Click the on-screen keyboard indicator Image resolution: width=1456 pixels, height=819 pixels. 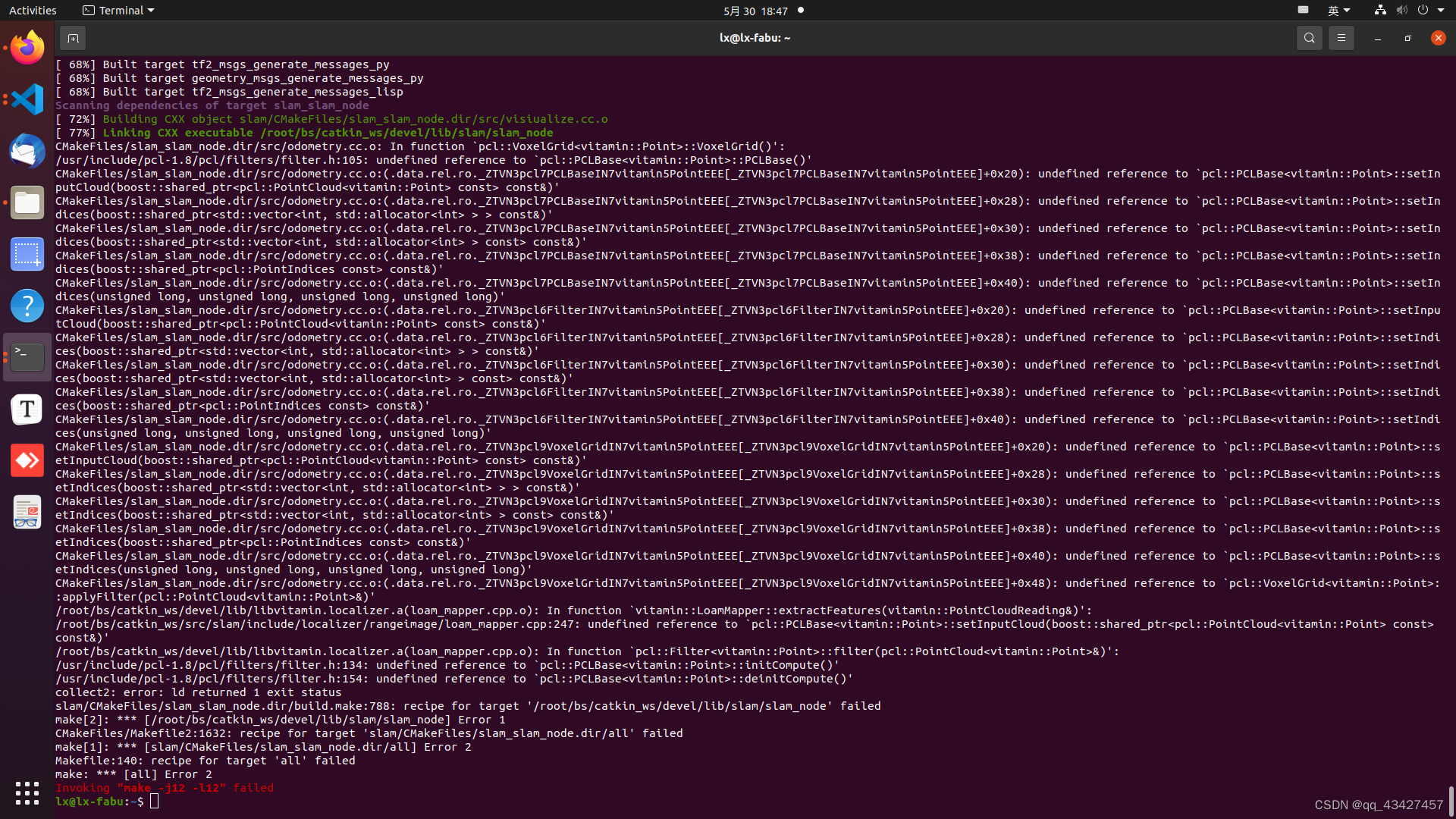coord(1303,10)
